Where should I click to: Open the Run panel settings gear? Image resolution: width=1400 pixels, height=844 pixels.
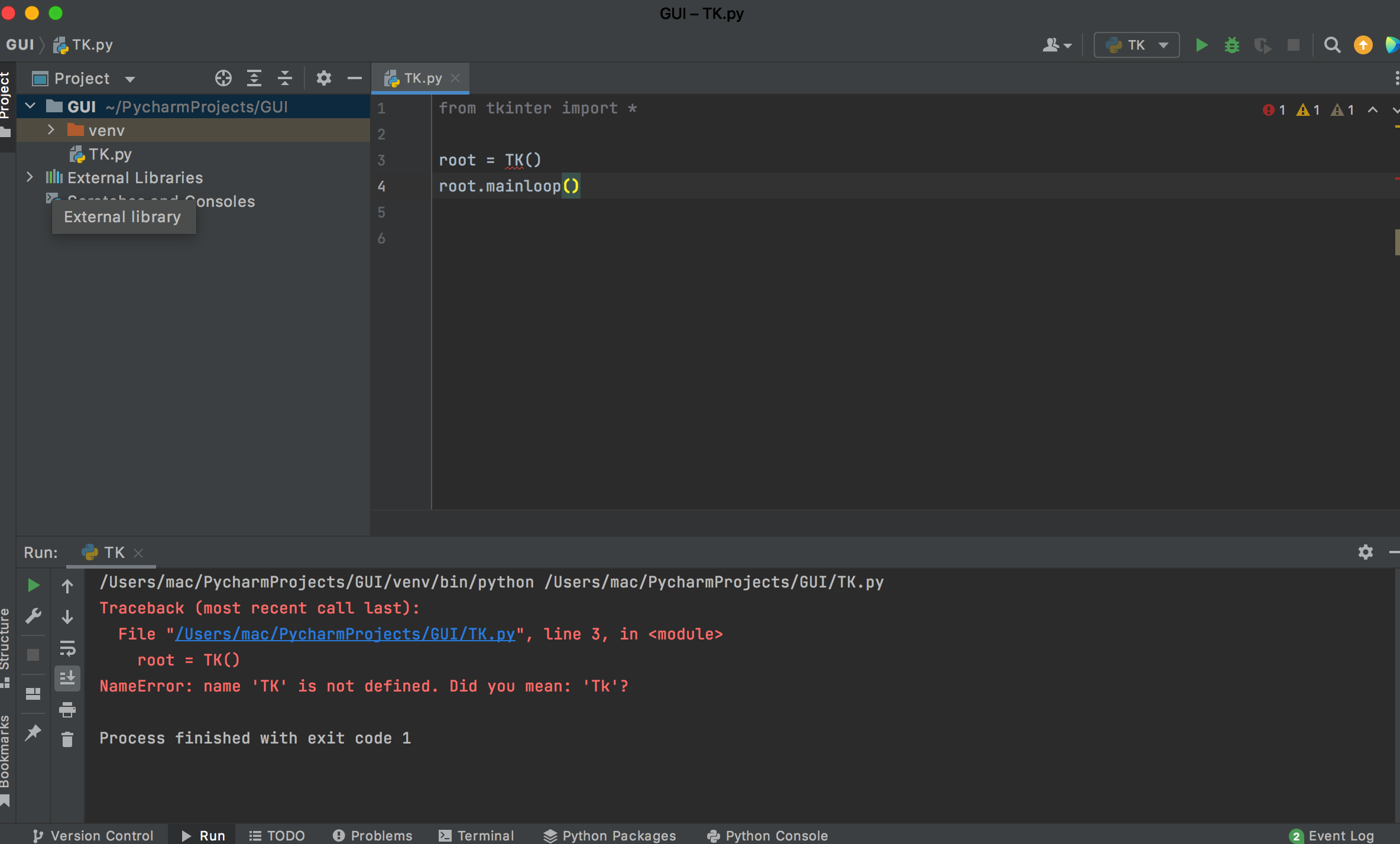click(1365, 552)
